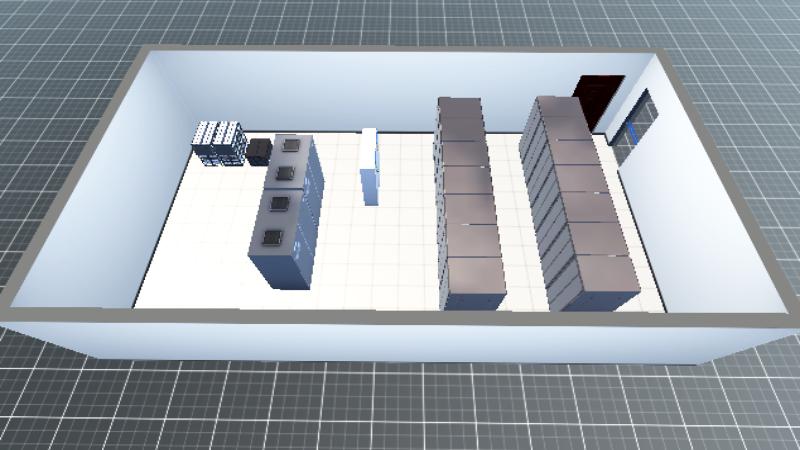
Task: Click the front wall's outer face below the room
Action: click(400, 342)
